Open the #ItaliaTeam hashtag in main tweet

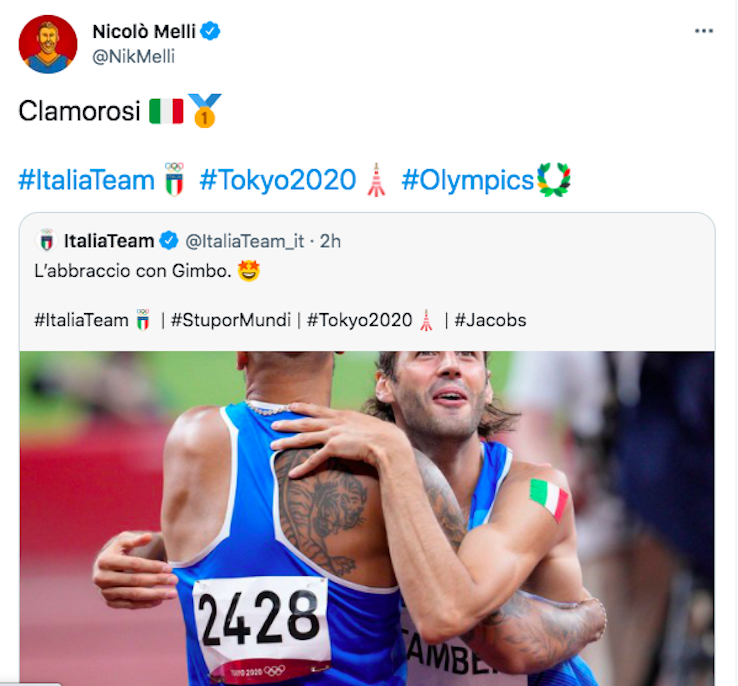[88, 180]
